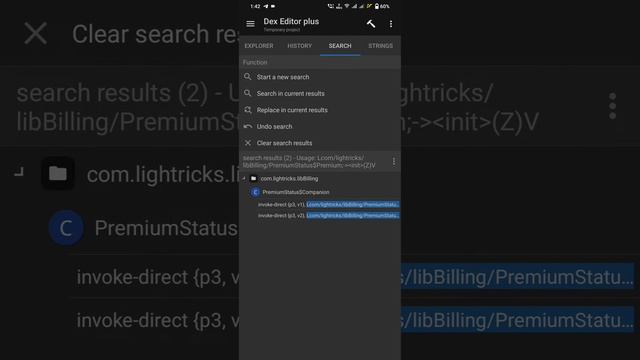Click the blue C class icon
The height and width of the screenshot is (360, 640).
tap(256, 192)
